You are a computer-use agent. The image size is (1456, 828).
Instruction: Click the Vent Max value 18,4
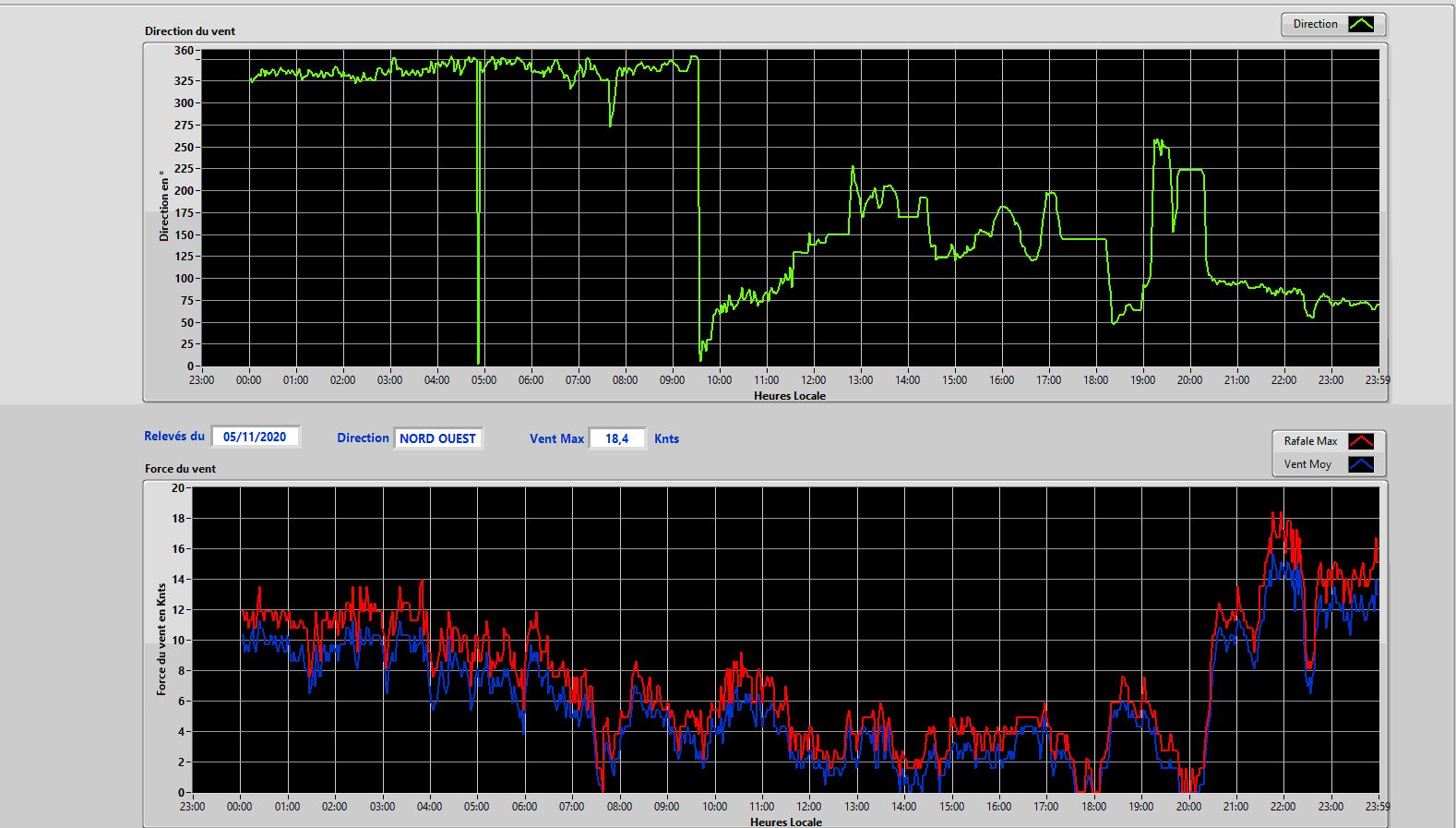click(x=617, y=438)
